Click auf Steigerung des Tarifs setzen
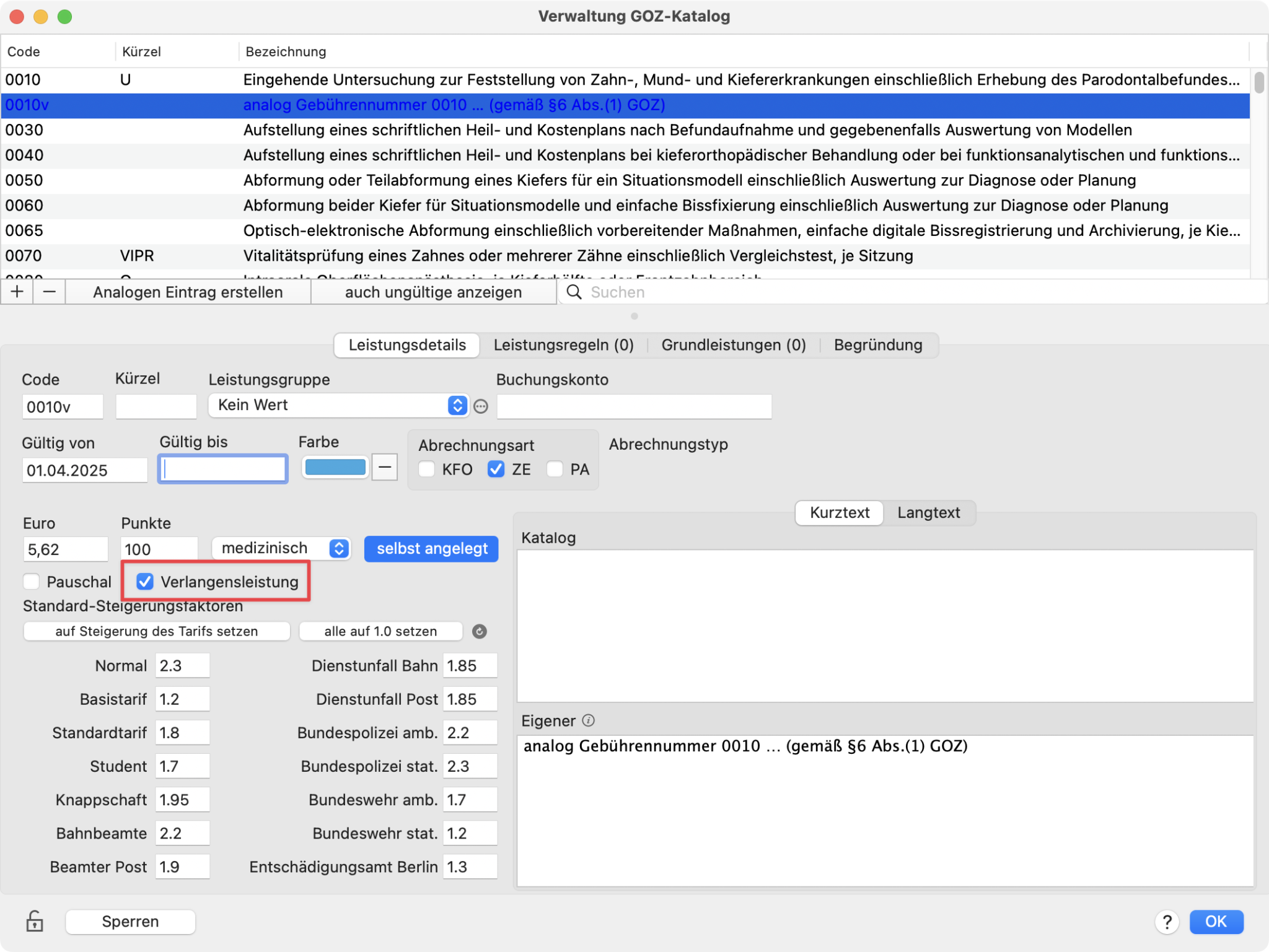 pos(157,631)
